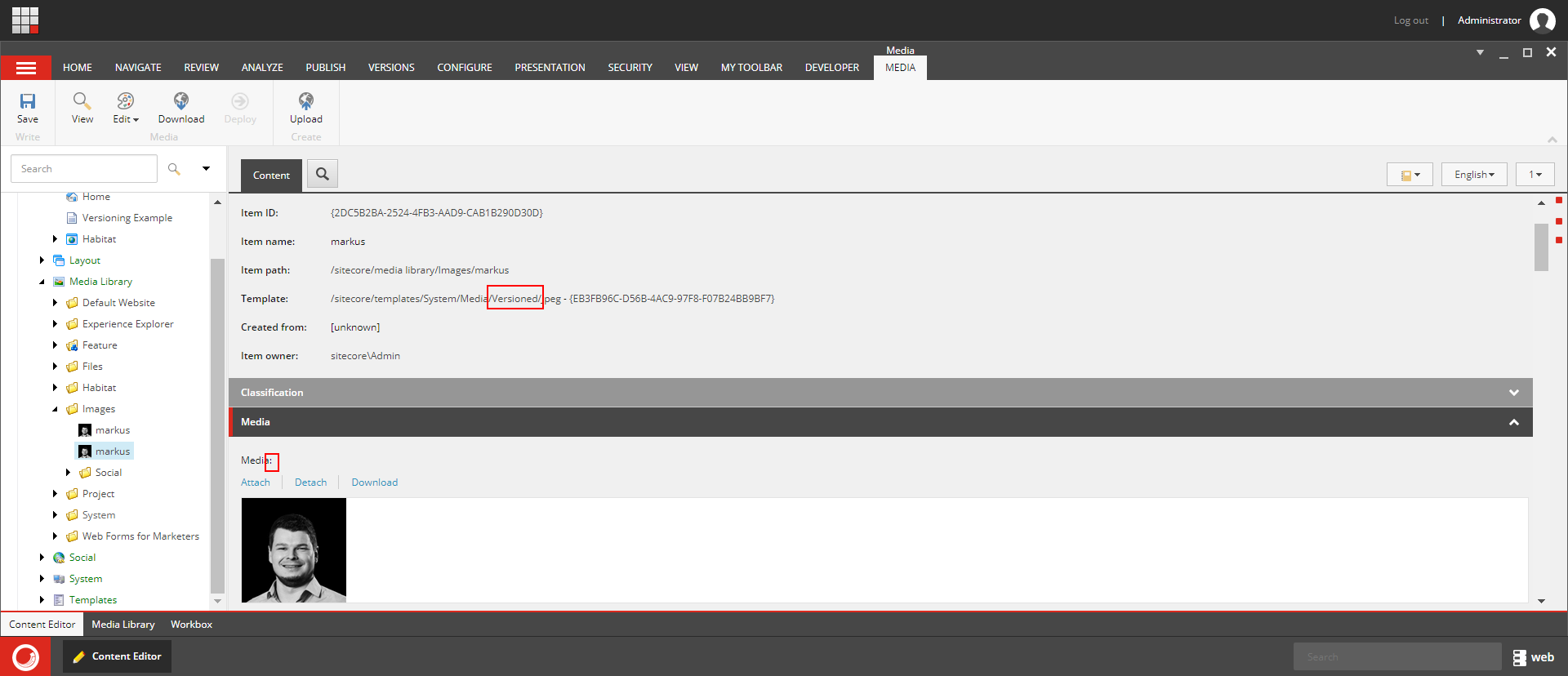Open the version number 1 dropdown

(1535, 175)
